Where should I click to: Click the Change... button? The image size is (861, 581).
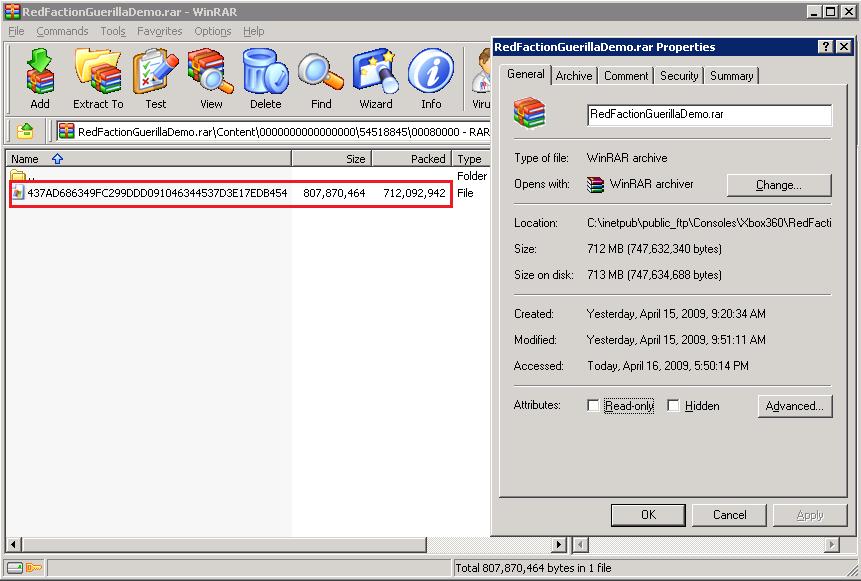point(779,185)
